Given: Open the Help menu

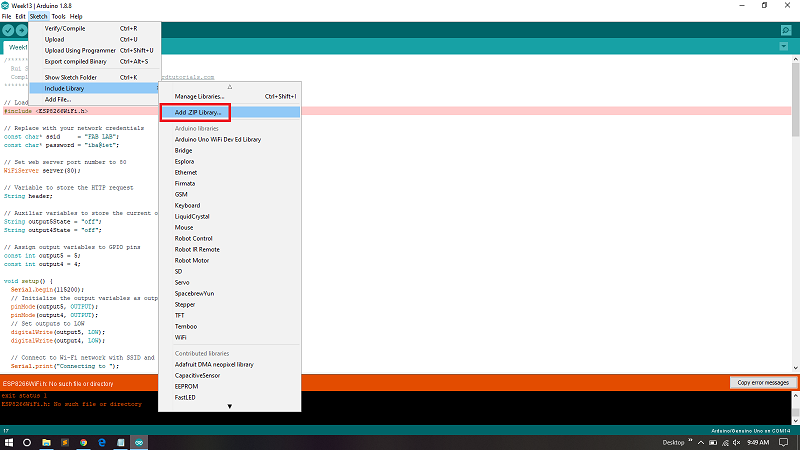Looking at the screenshot, I should coord(76,16).
